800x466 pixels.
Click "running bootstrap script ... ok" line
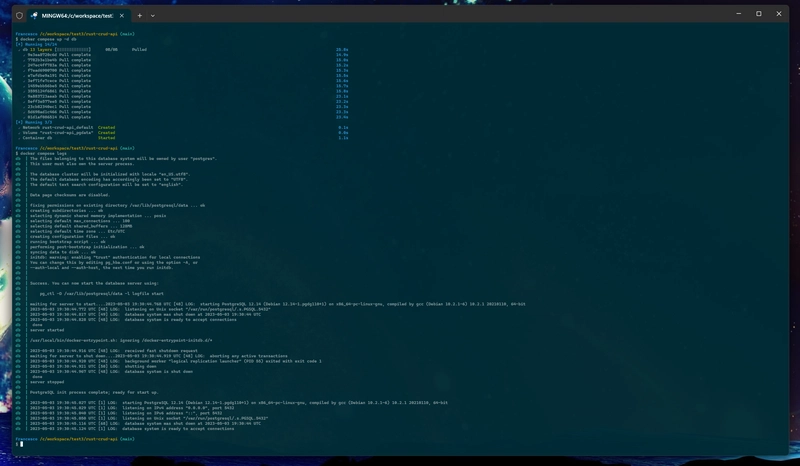(67, 241)
